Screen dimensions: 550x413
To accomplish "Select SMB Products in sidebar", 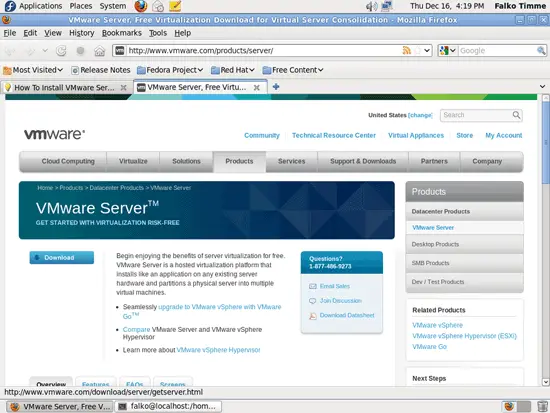I will (464, 263).
